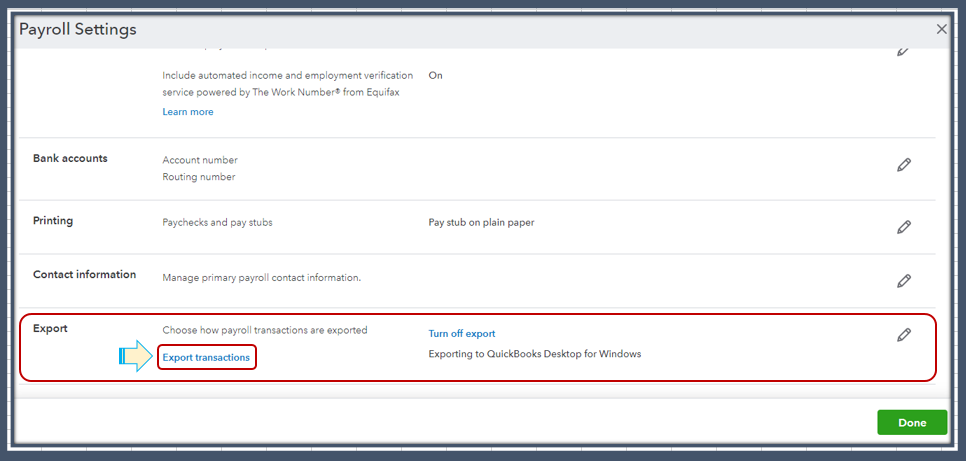Close the Payroll Settings dialog
The image size is (966, 461).
(941, 29)
